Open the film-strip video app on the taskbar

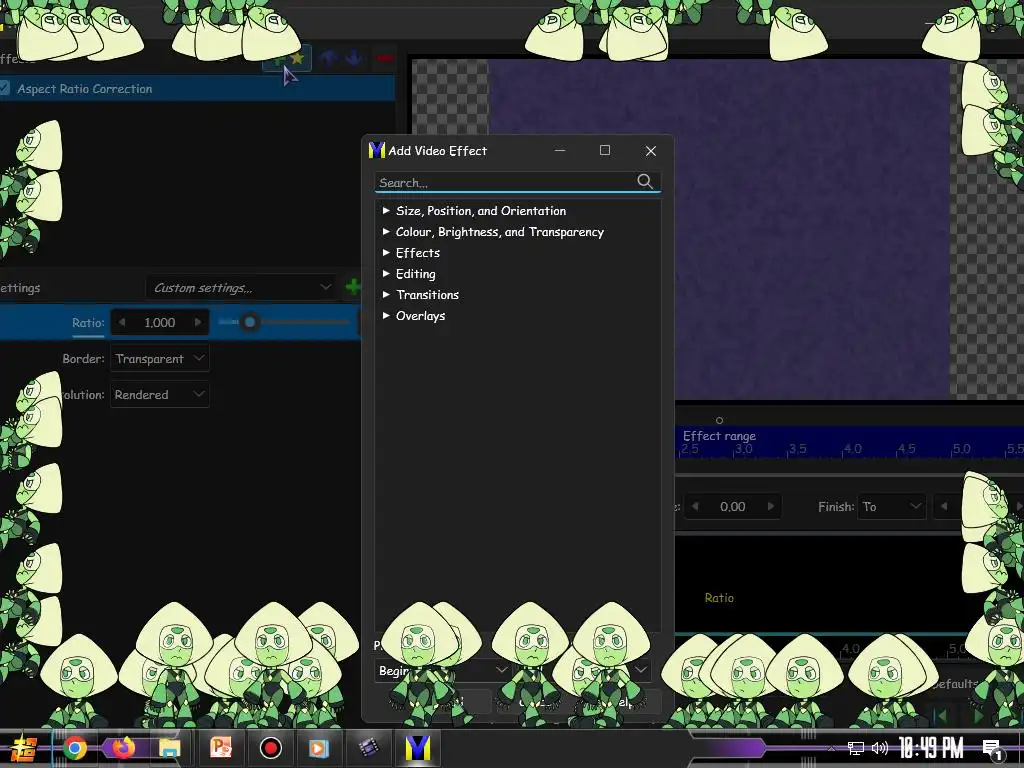369,748
